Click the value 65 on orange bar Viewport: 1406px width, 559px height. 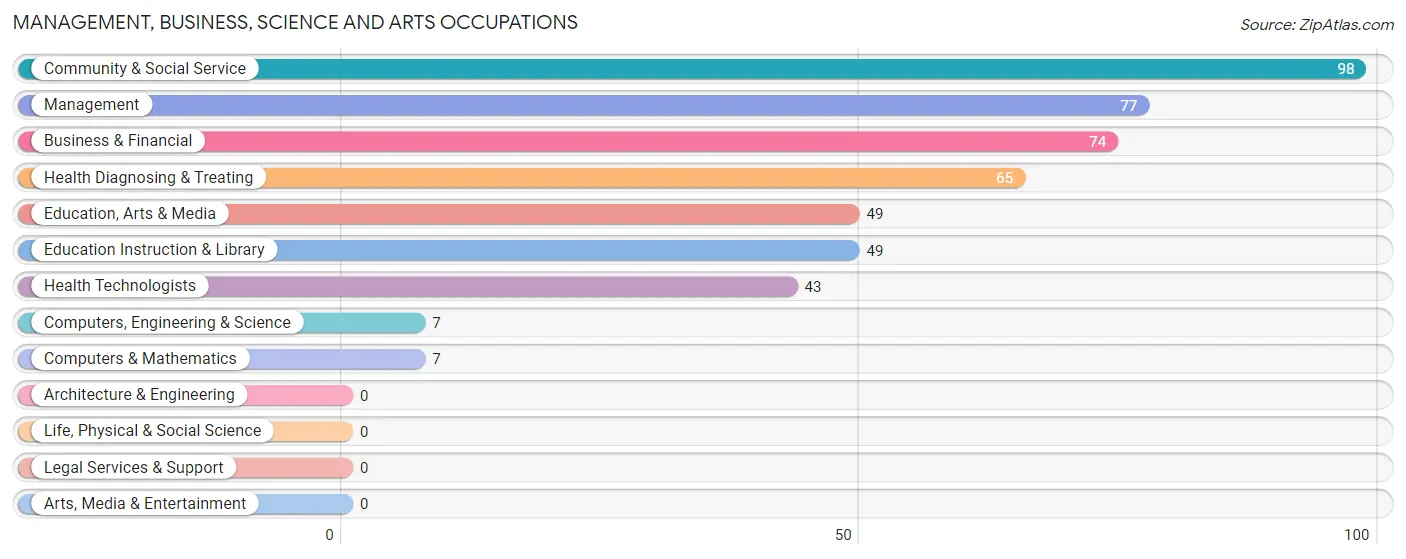[x=1005, y=178]
